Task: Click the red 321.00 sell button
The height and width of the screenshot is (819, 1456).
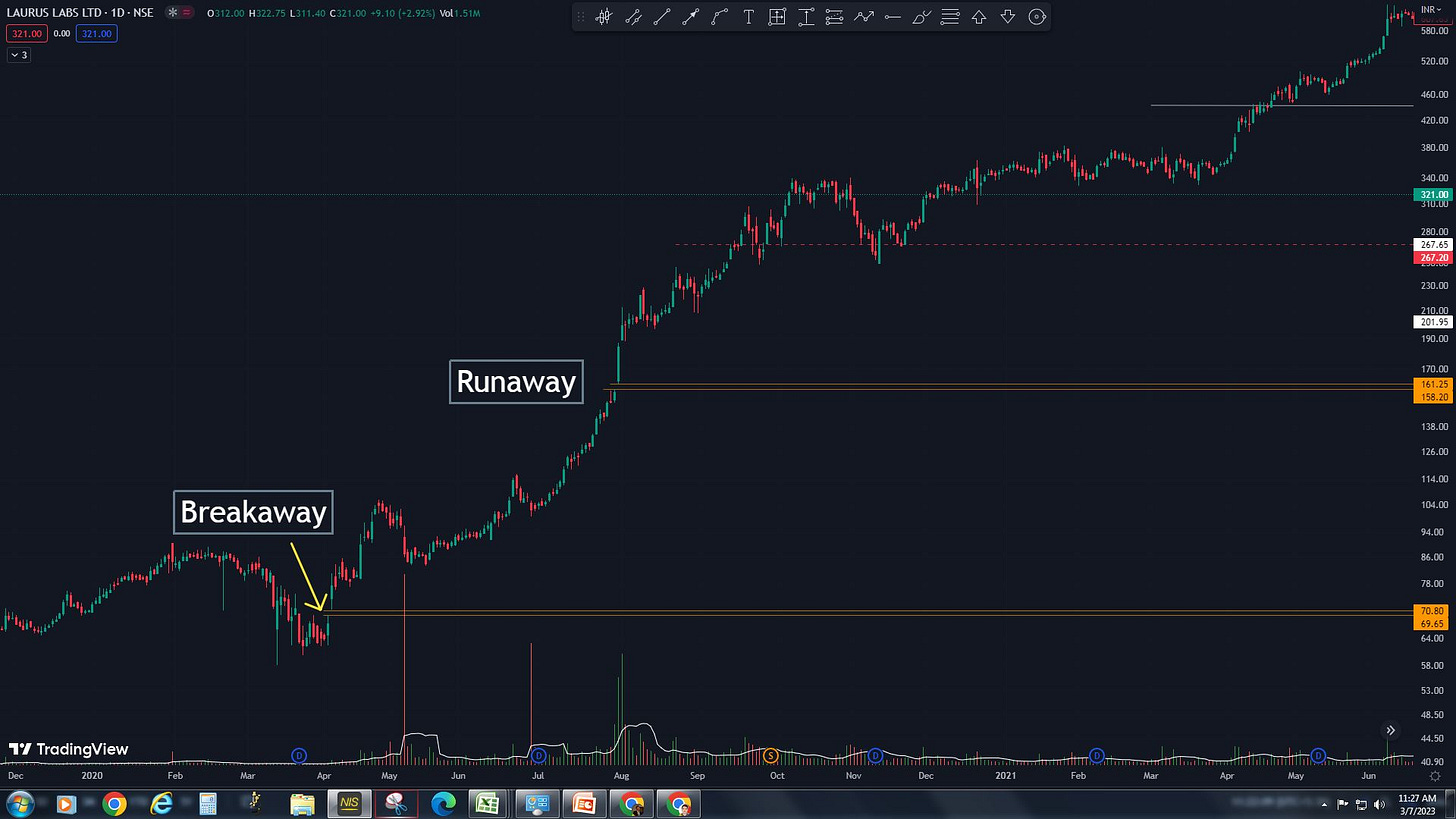Action: click(x=26, y=33)
